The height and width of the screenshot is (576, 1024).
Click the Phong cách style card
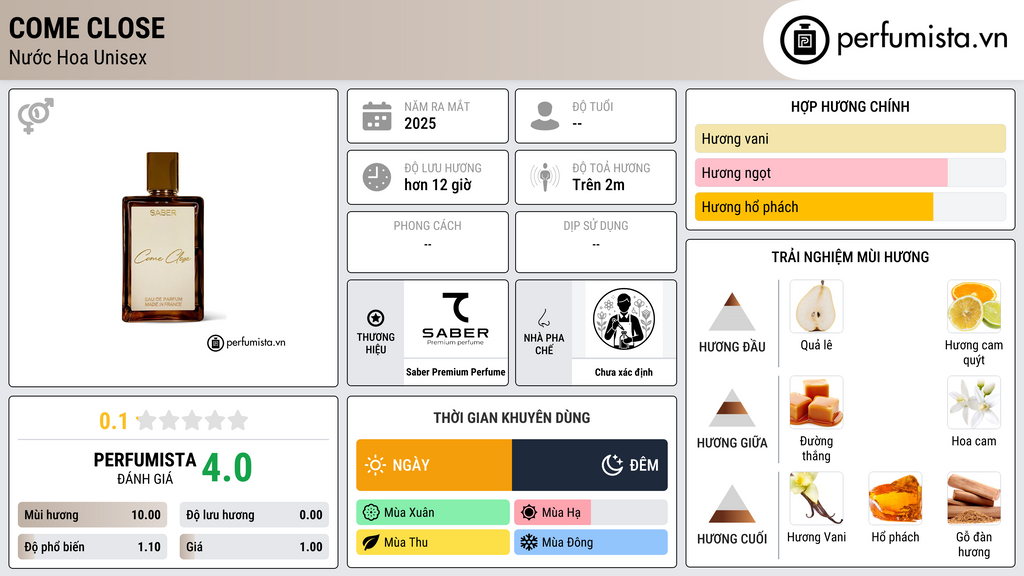pyautogui.click(x=428, y=242)
